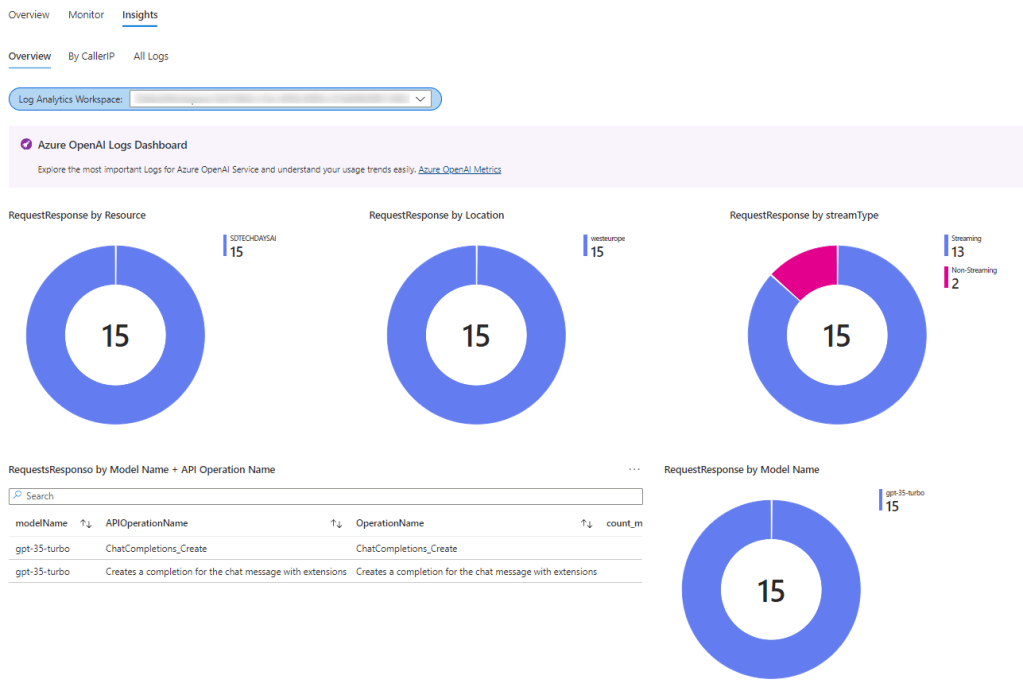Viewport: 1023px width, 691px height.
Task: Click the westeurope legend entry
Action: click(606, 245)
